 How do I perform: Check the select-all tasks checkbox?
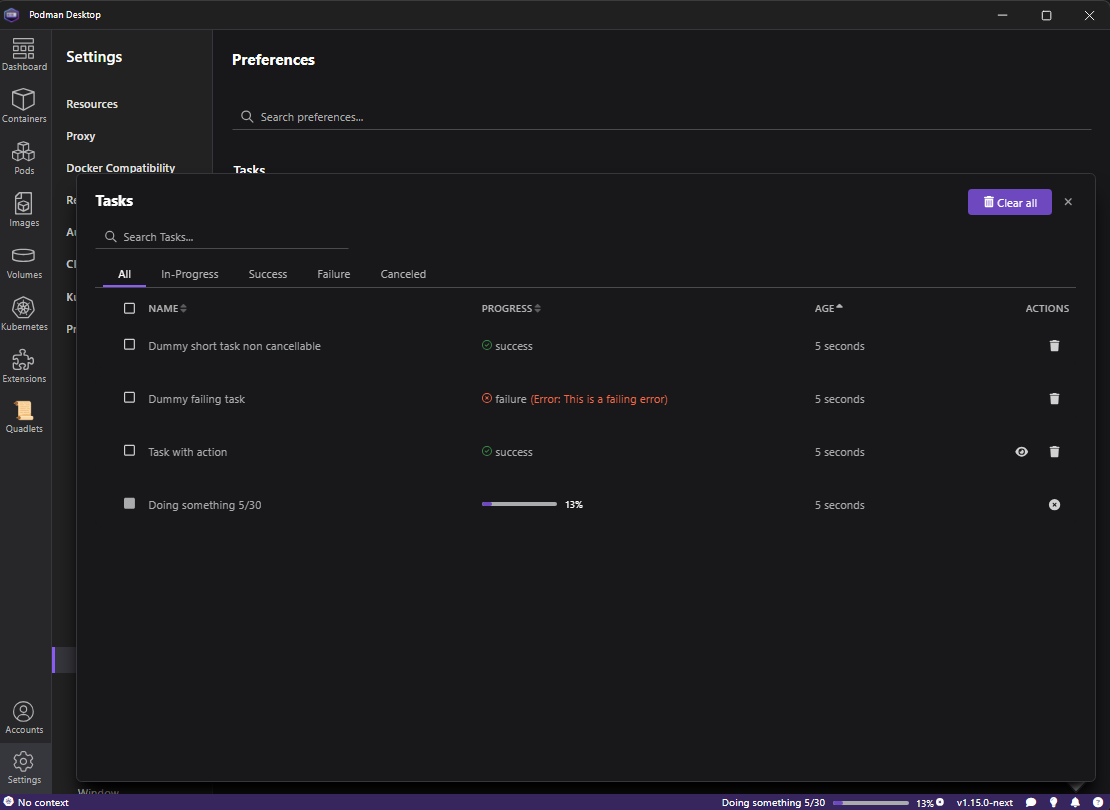(x=129, y=308)
